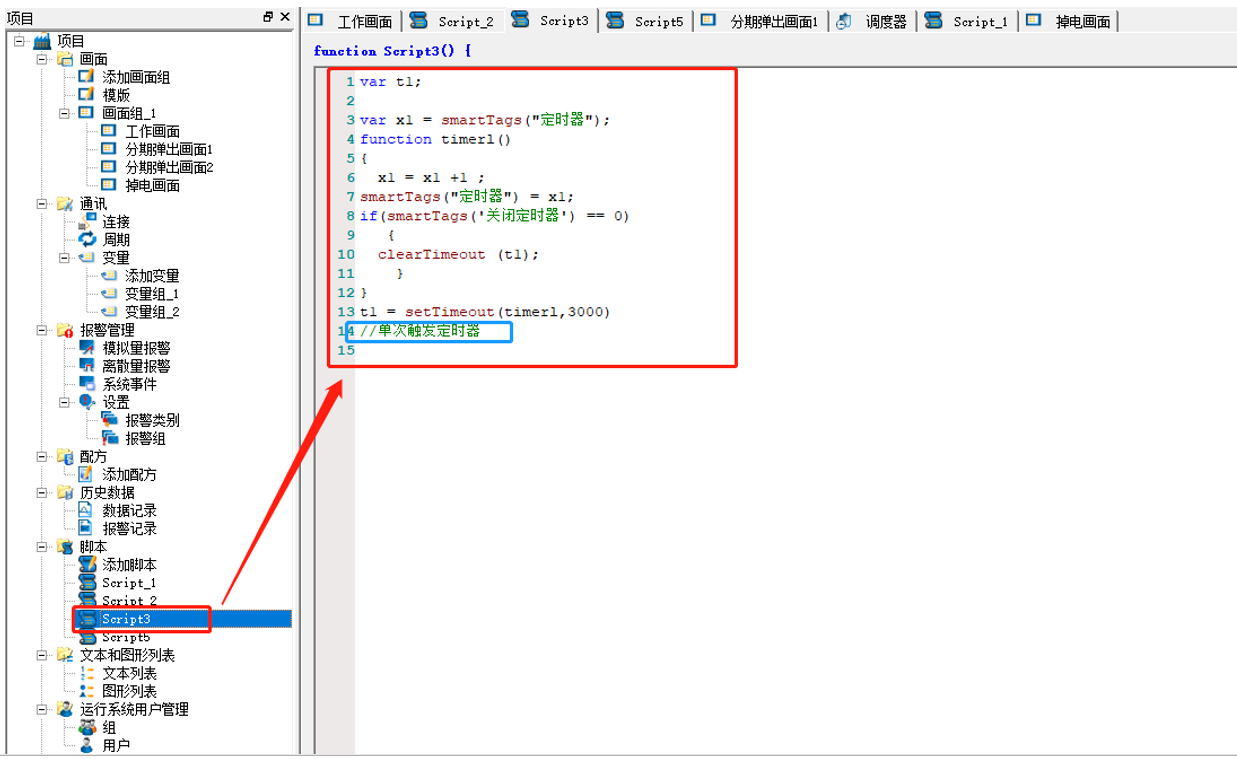Screen dimensions: 1237x759
Task: Open 掉电画面 icon in project tree
Action: (x=109, y=185)
